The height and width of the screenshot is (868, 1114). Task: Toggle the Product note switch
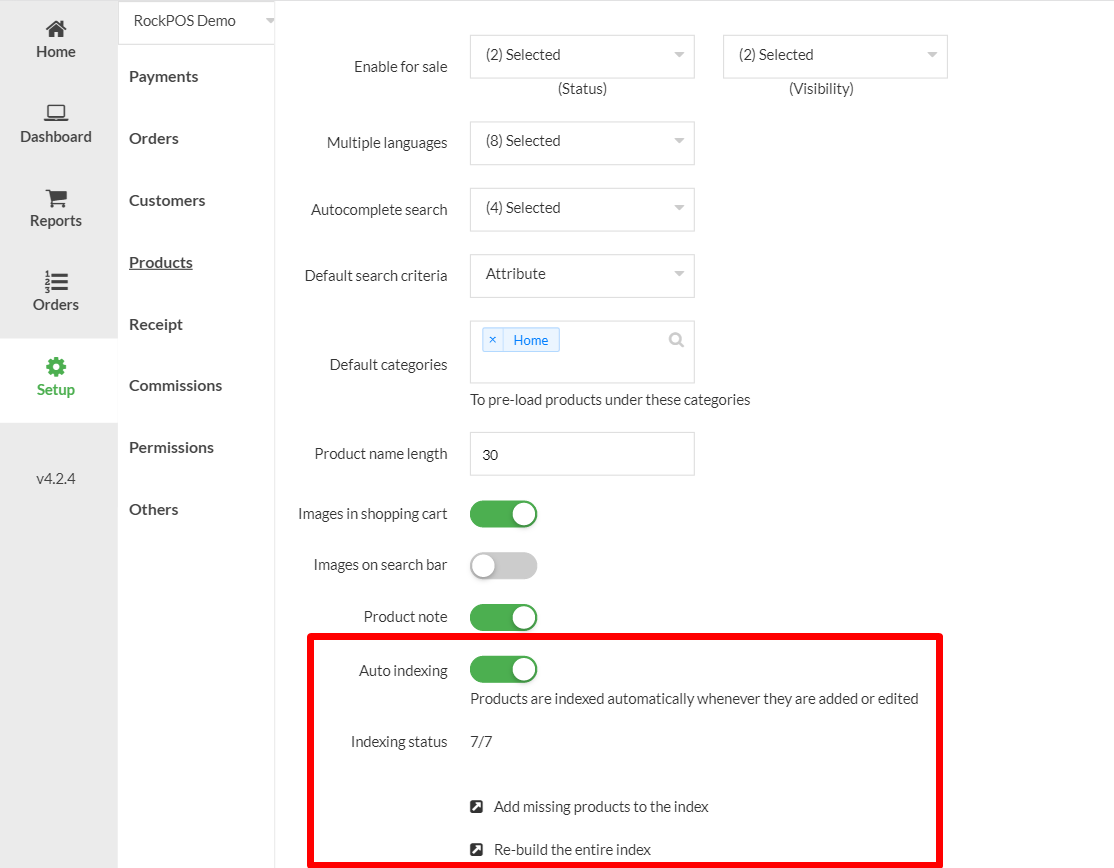(504, 617)
